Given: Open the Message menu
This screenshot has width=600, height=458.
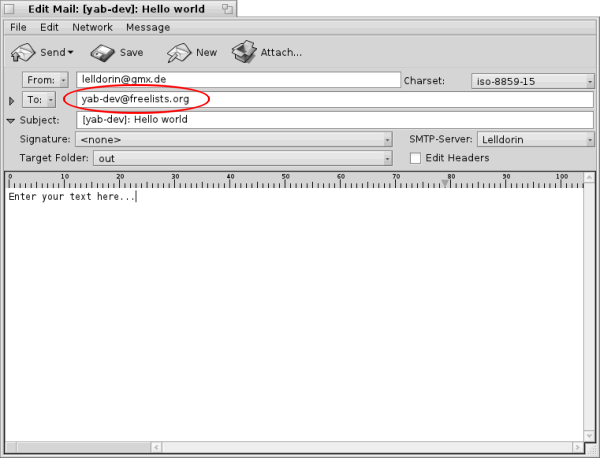Looking at the screenshot, I should tap(148, 27).
